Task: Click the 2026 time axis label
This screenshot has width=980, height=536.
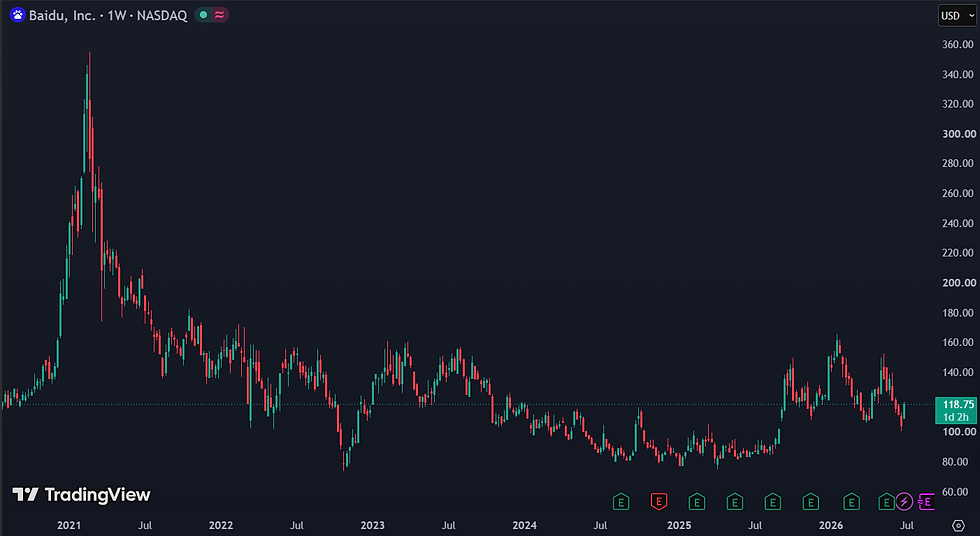Action: (x=831, y=525)
